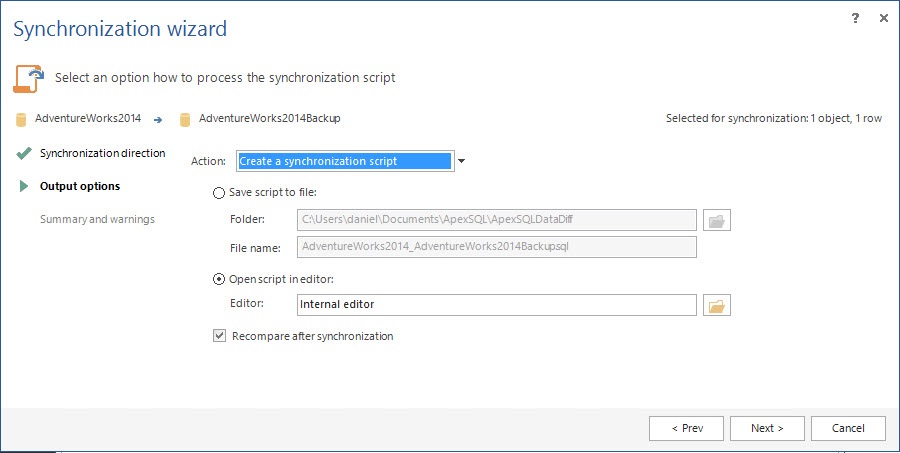
Task: Expand the Action dropdown arrow
Action: (x=462, y=161)
